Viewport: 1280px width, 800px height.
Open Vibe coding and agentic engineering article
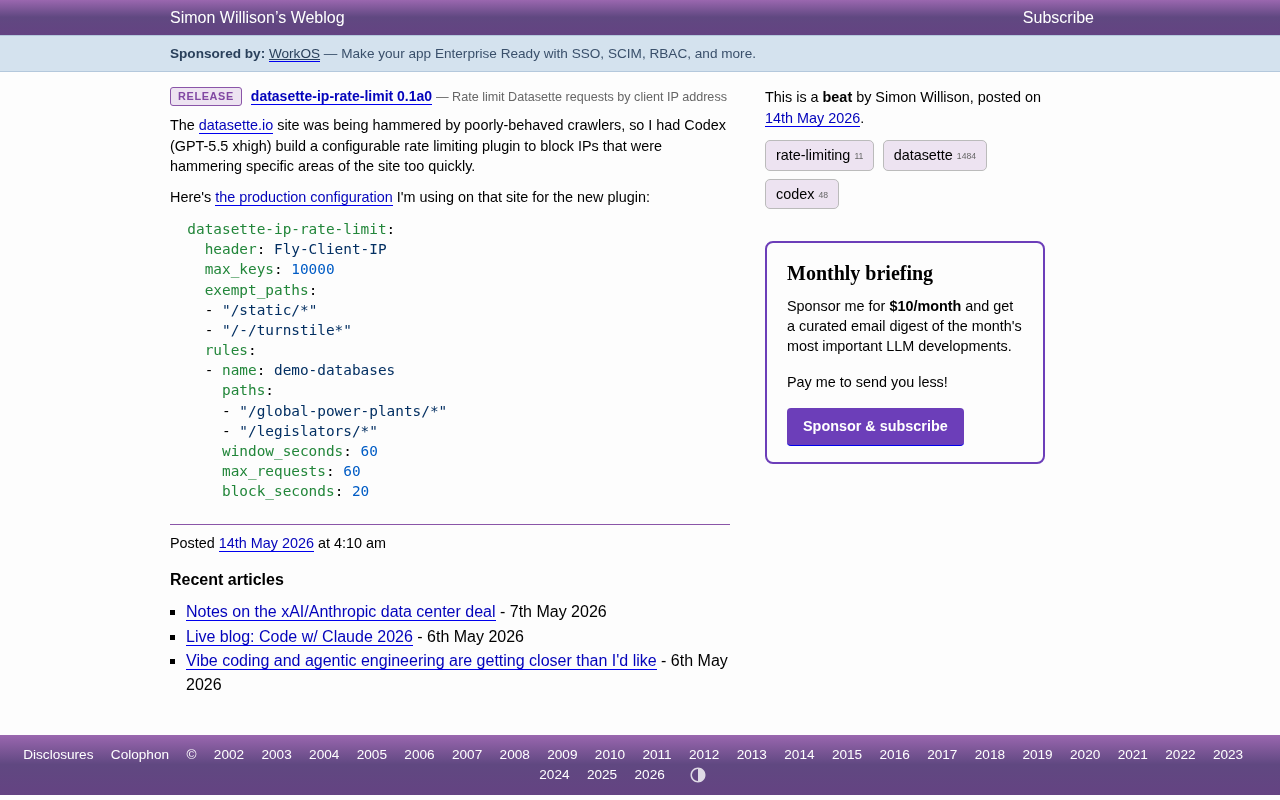point(421,661)
